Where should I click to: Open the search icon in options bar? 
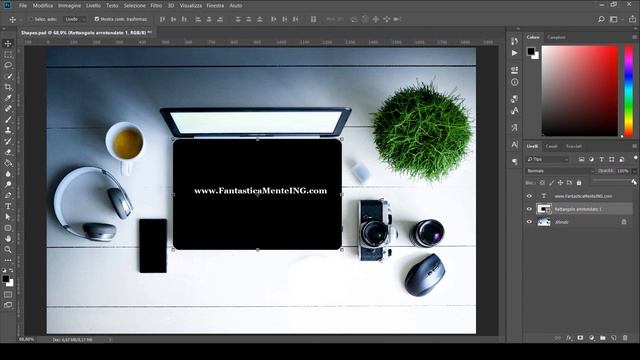[601, 19]
